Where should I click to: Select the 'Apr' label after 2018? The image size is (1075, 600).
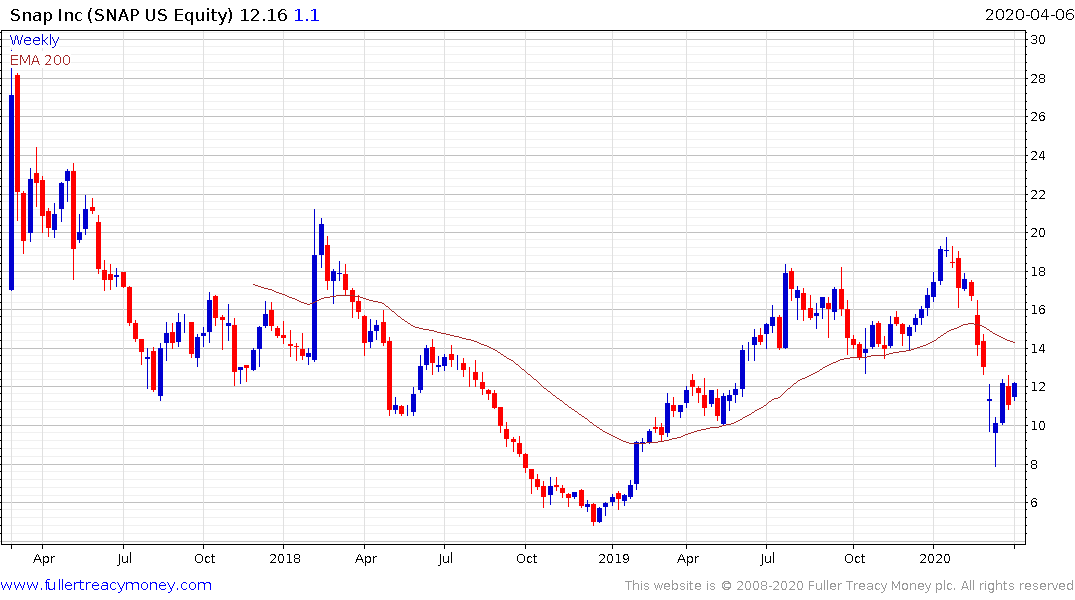pos(365,558)
